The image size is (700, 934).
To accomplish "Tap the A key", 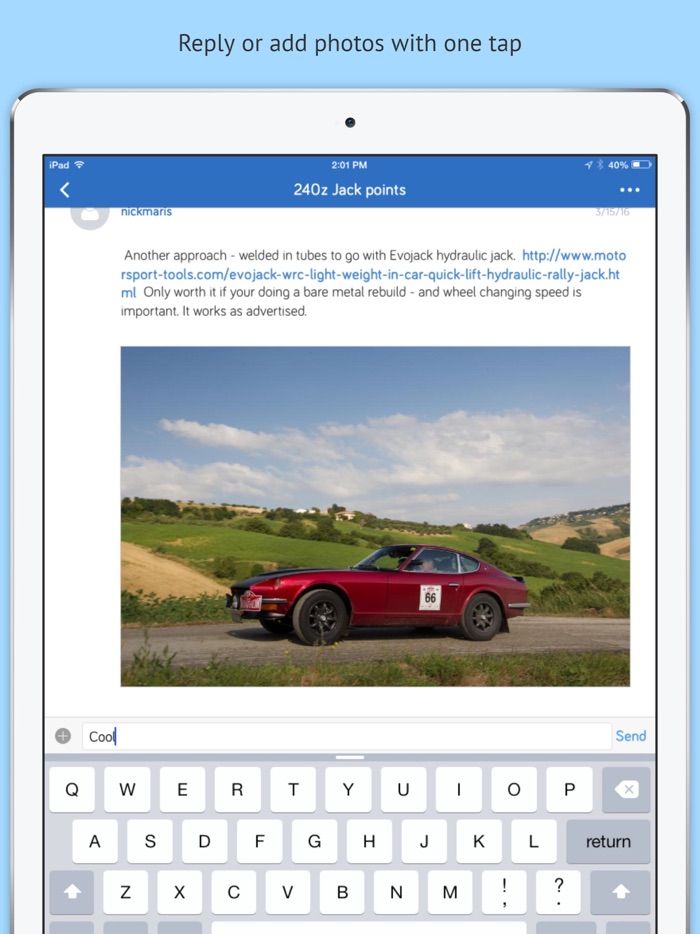I will (95, 841).
